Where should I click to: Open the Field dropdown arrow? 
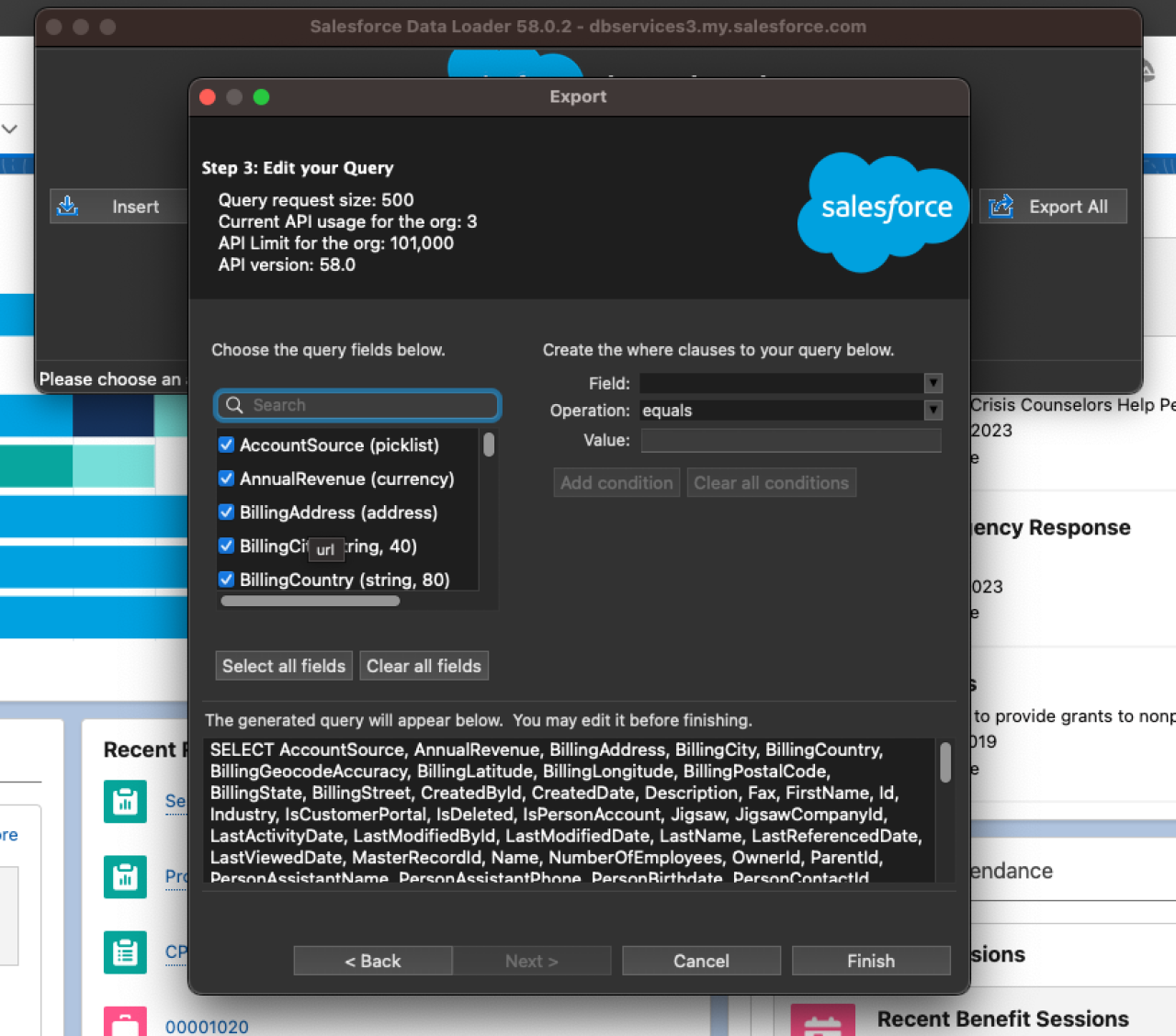933,383
